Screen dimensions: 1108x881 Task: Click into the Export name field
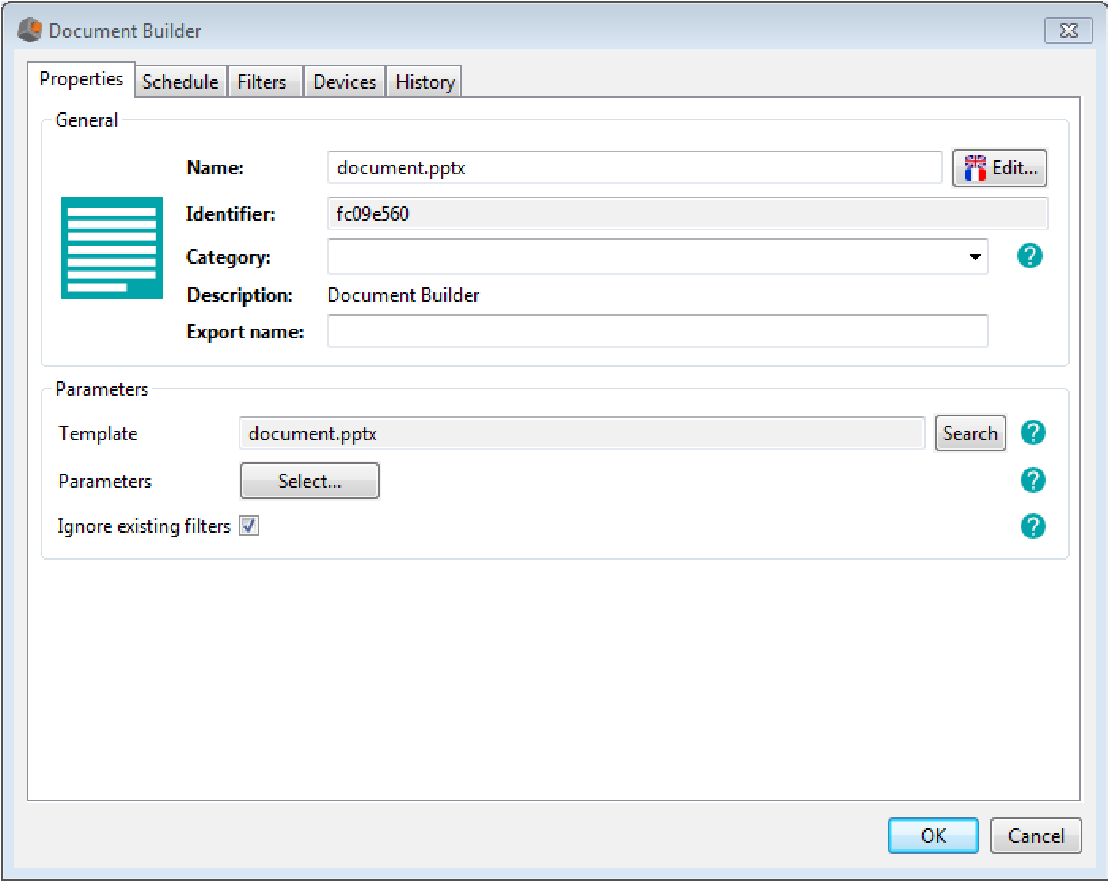[658, 331]
